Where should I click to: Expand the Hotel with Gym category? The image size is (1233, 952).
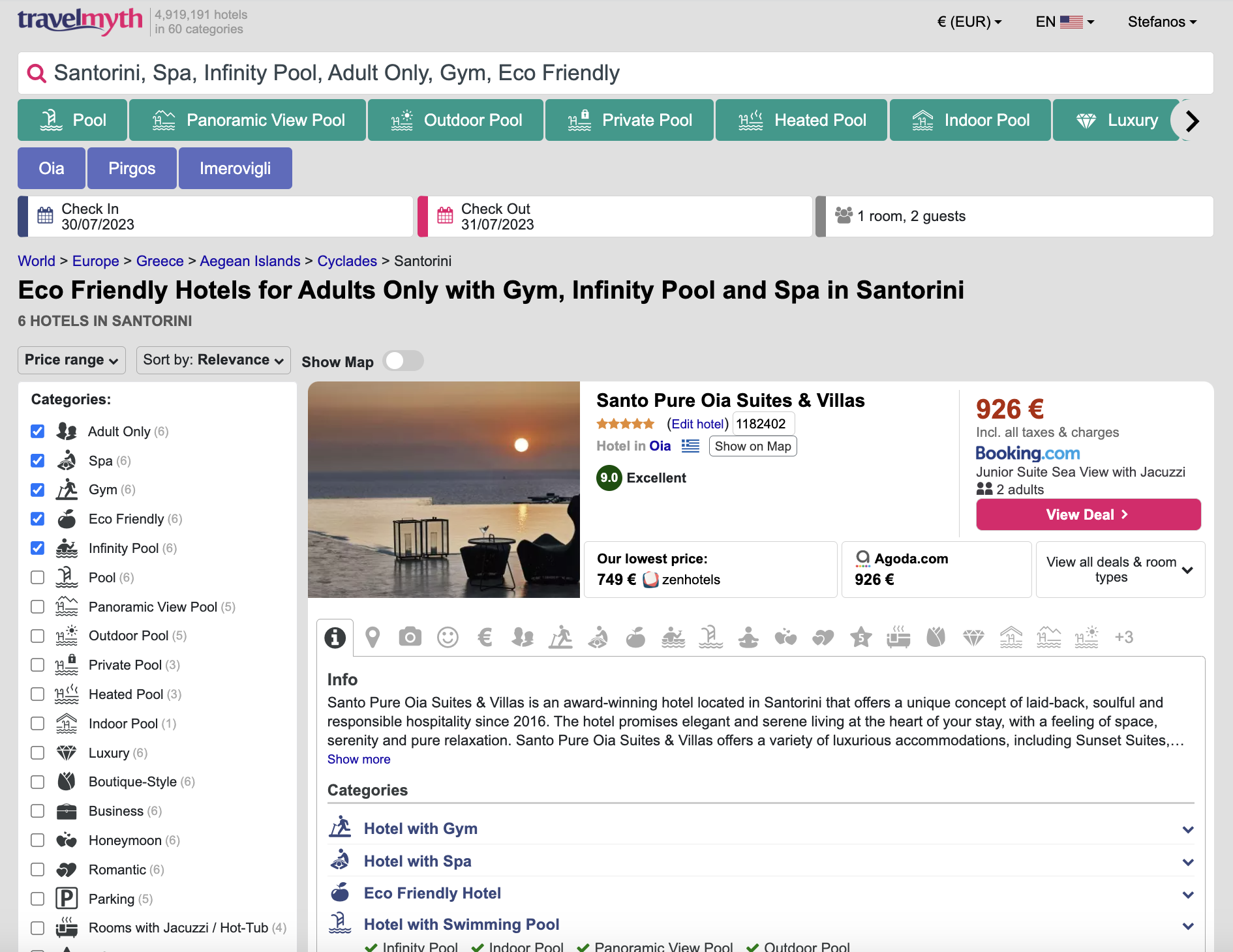point(761,829)
